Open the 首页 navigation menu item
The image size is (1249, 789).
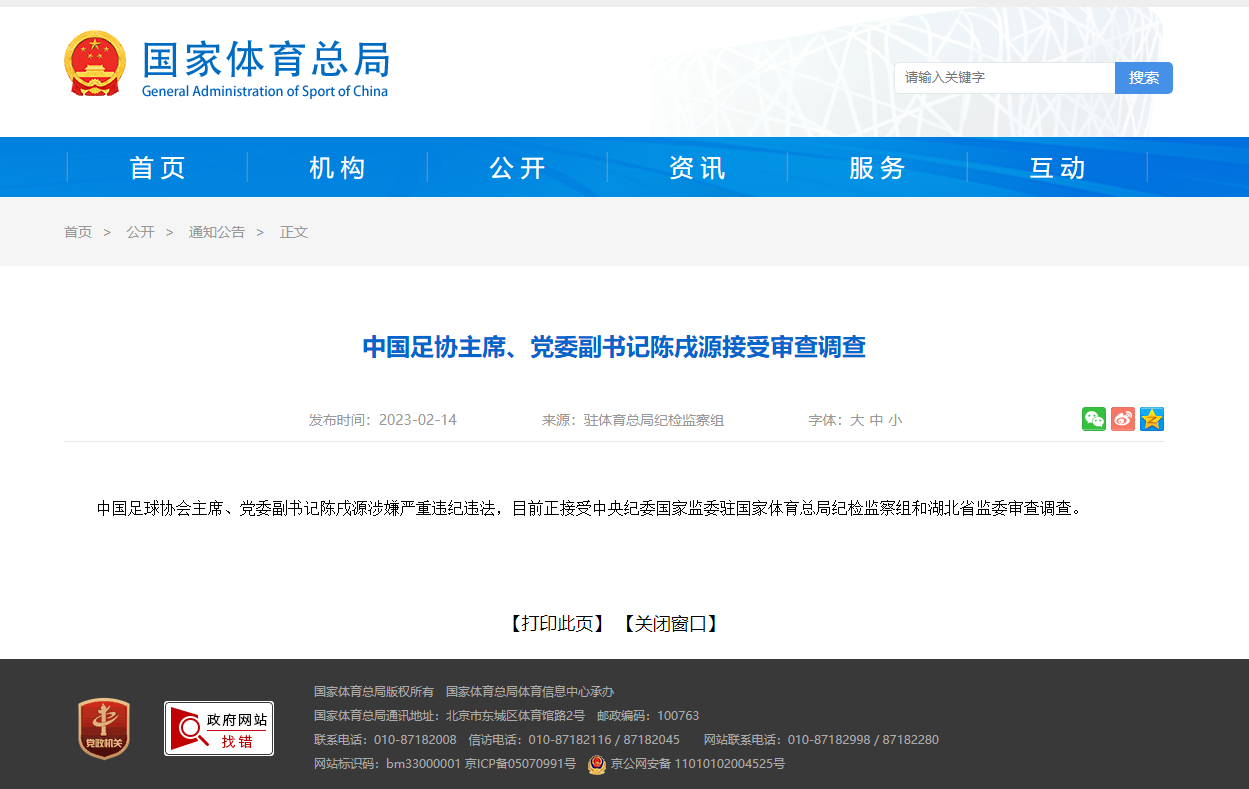[158, 168]
